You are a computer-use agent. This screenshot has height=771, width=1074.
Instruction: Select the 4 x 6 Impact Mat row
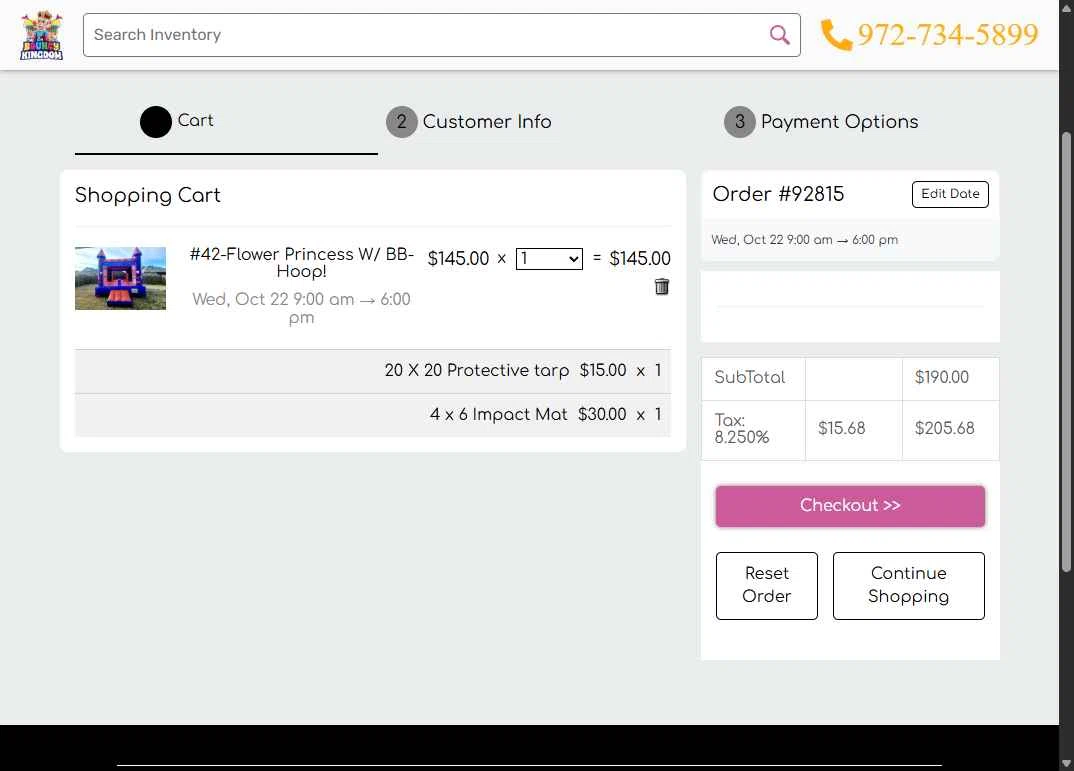(x=373, y=415)
